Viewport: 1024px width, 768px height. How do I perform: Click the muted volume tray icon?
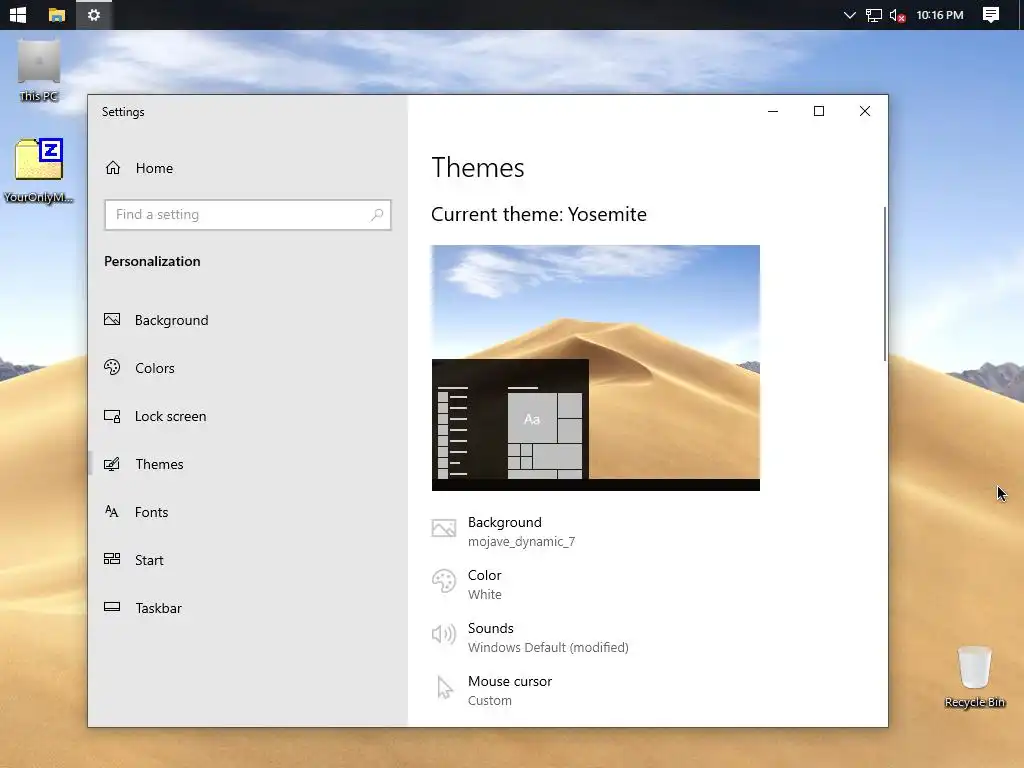897,15
